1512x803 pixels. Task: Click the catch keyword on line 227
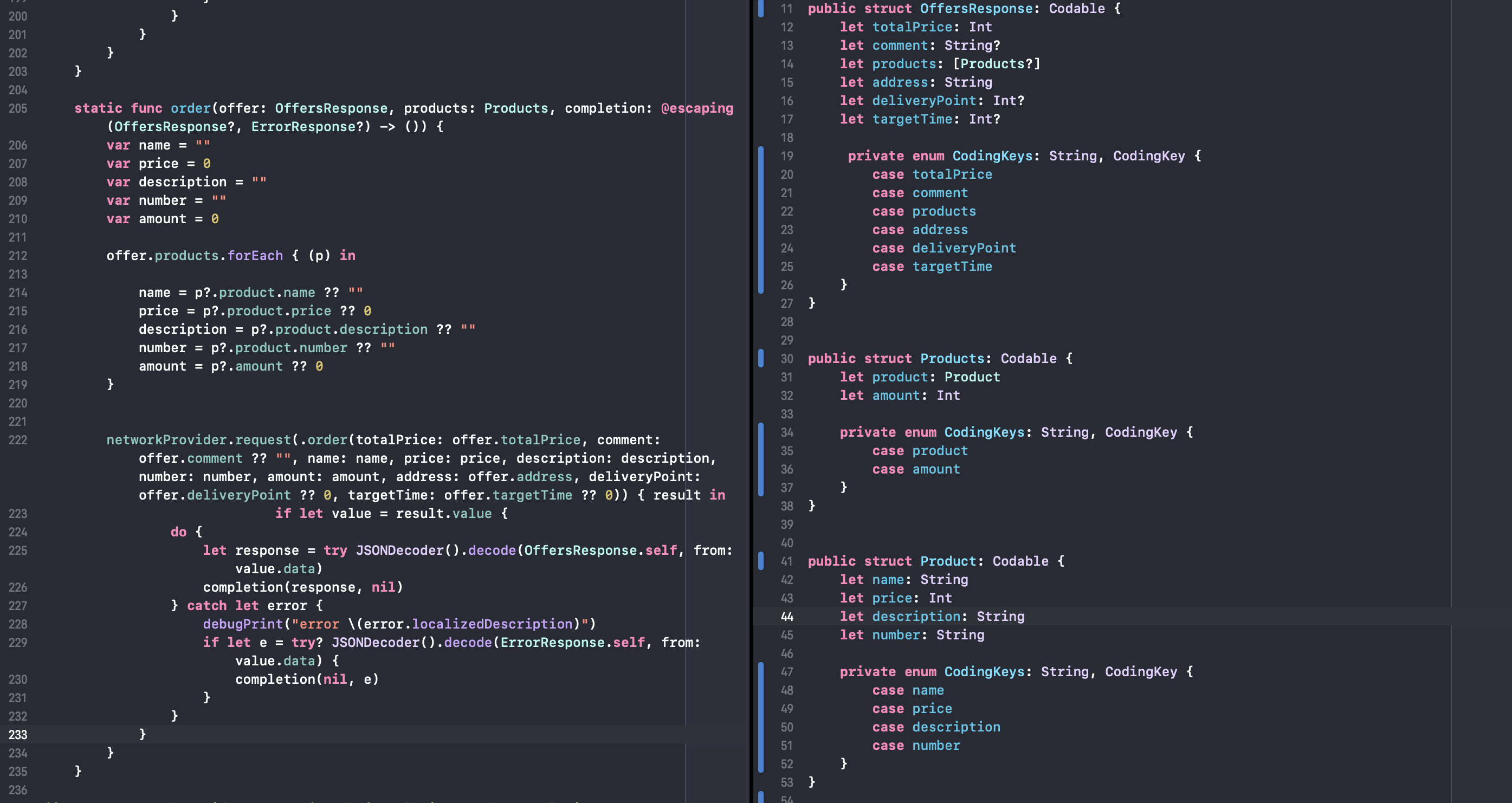(x=206, y=606)
